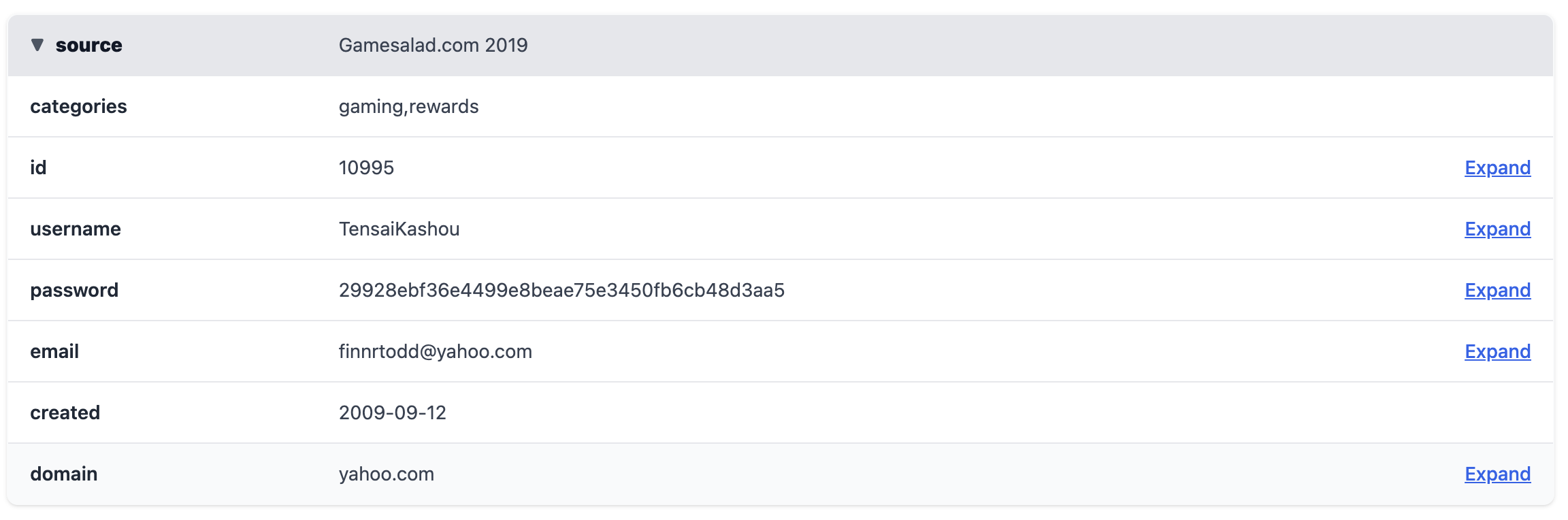This screenshot has height=520, width=1568.
Task: Select the username value TensaiKashou
Action: [x=399, y=229]
